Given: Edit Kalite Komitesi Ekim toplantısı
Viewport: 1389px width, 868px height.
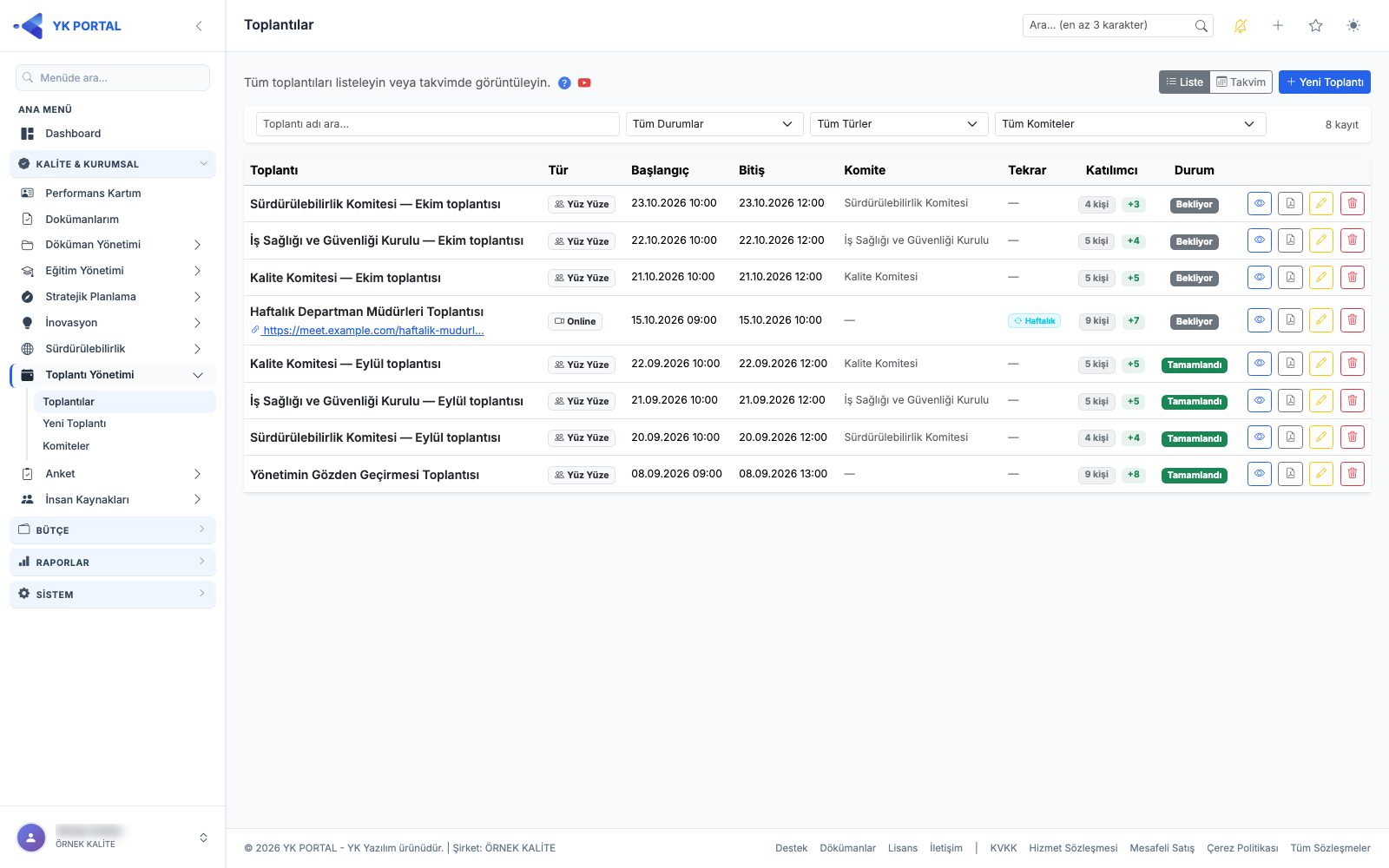Looking at the screenshot, I should click(1321, 278).
